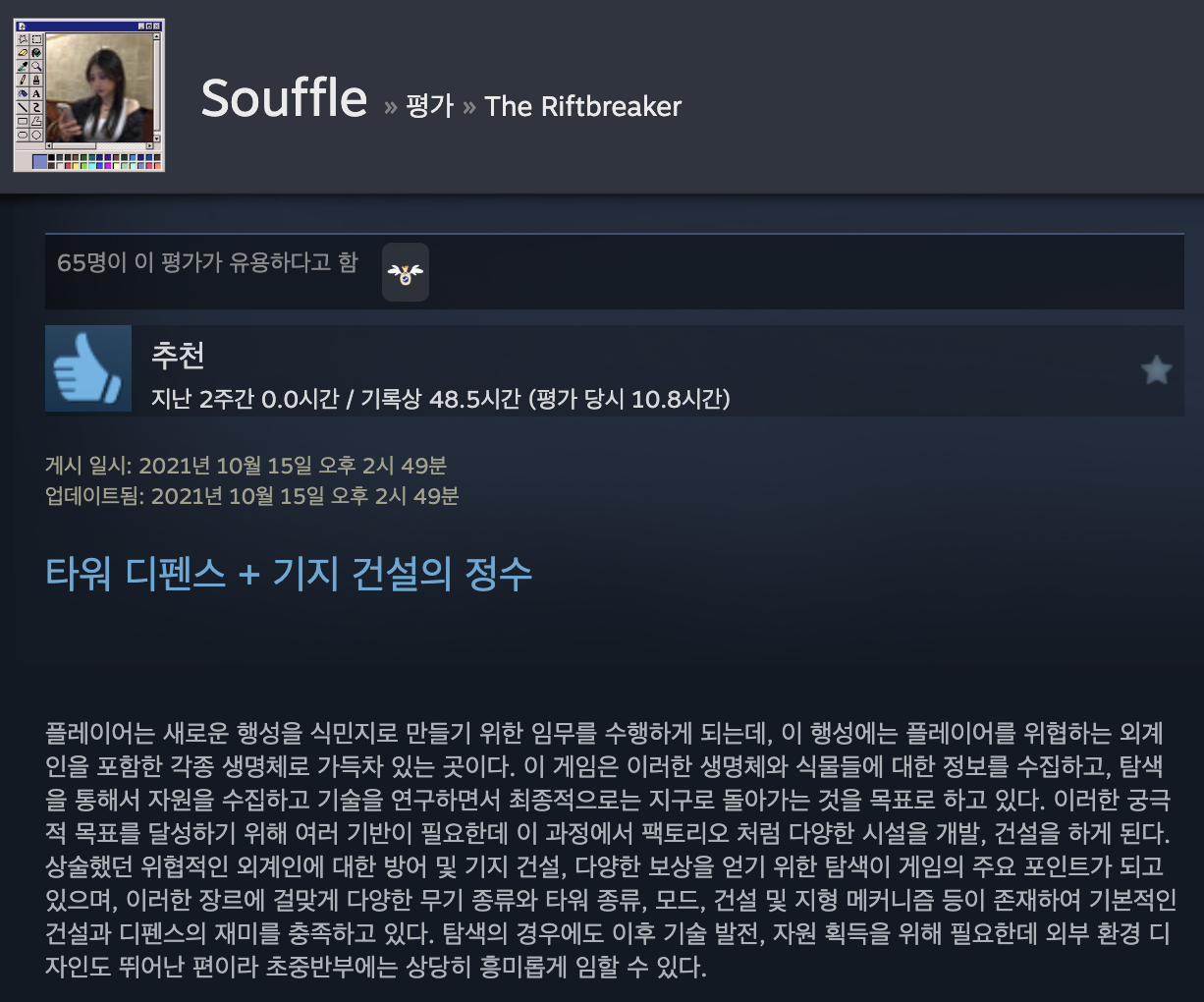
Task: Click the angel wings award icon
Action: tap(405, 272)
